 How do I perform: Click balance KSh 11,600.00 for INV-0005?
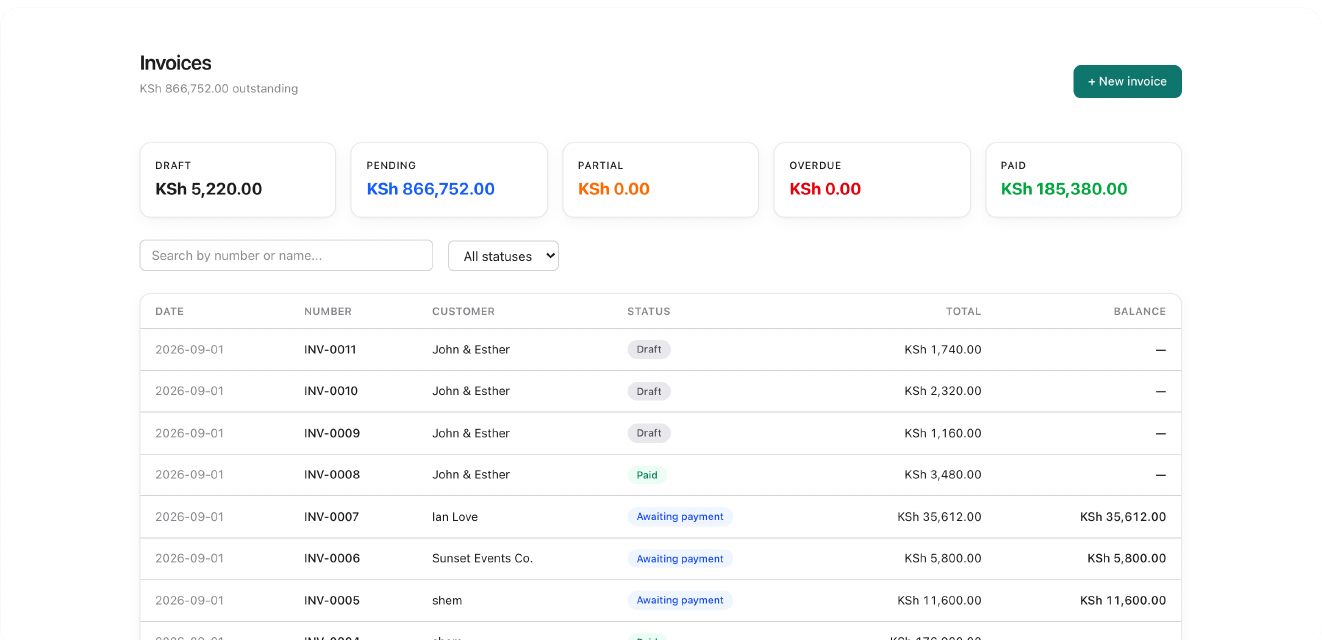click(x=1123, y=600)
